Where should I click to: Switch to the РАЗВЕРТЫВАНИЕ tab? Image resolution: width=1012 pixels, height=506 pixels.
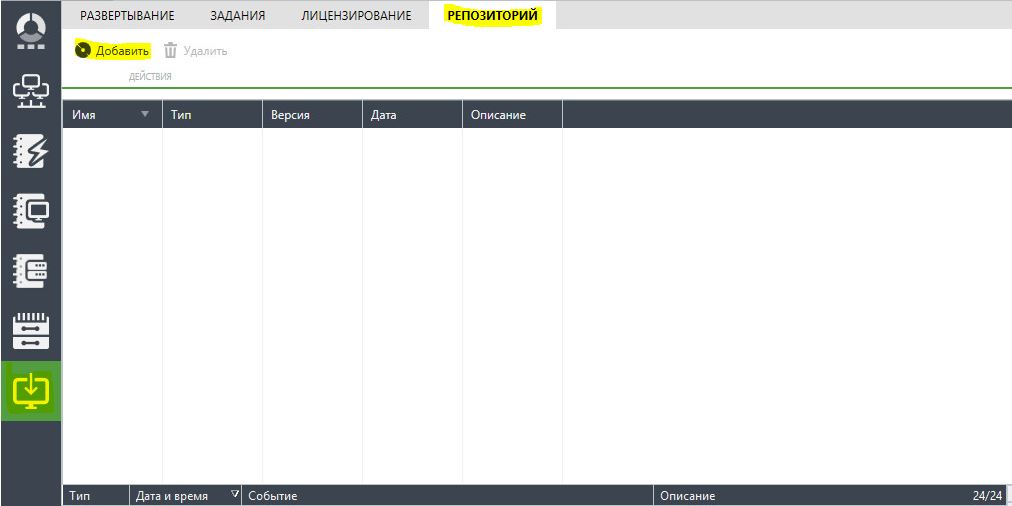coord(127,15)
